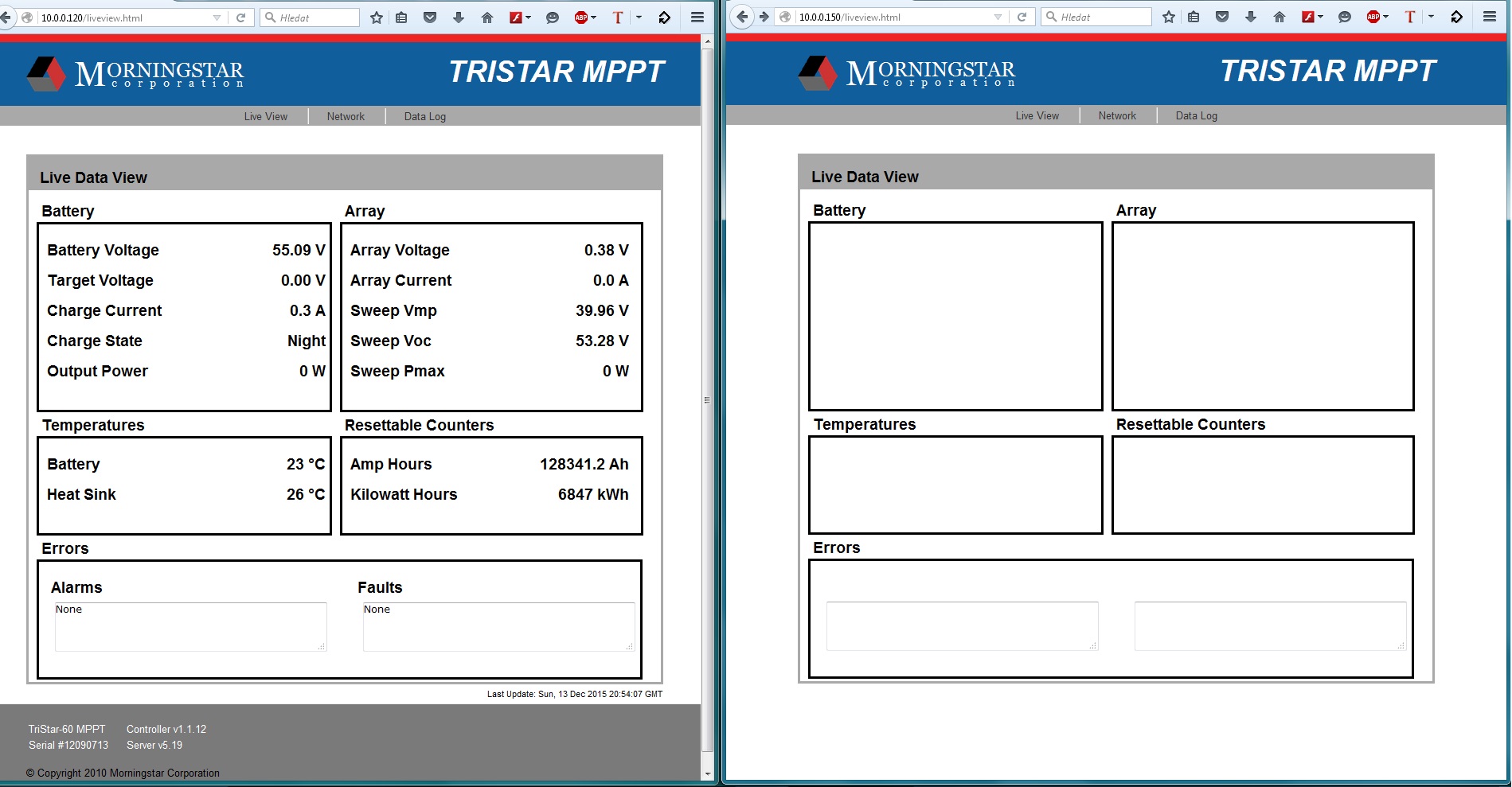Viewport: 1512px width, 787px height.
Task: Open Adblock Plus in the 10.0.0.120 window
Action: tap(581, 18)
